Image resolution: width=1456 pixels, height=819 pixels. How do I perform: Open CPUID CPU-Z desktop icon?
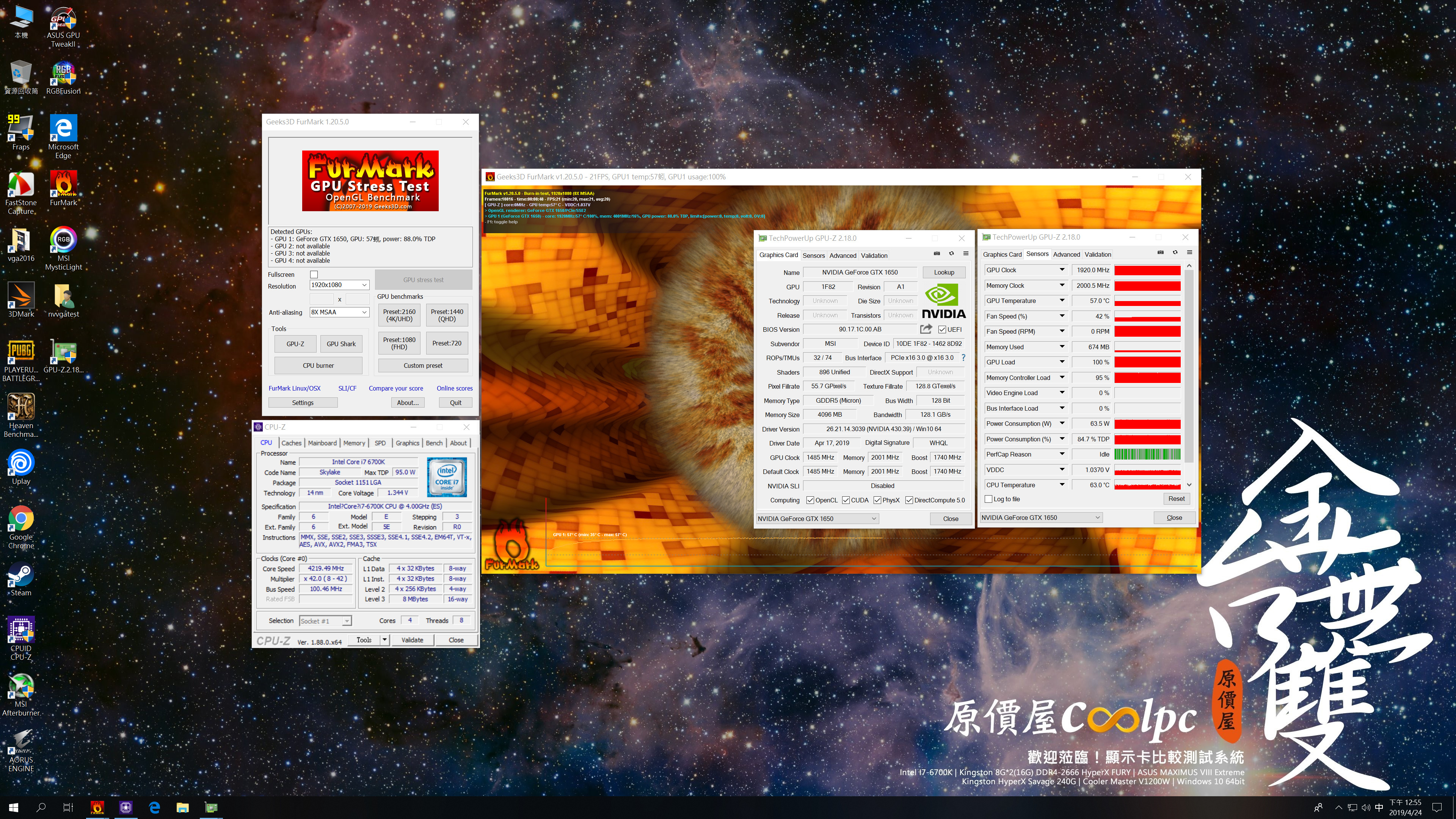21,639
